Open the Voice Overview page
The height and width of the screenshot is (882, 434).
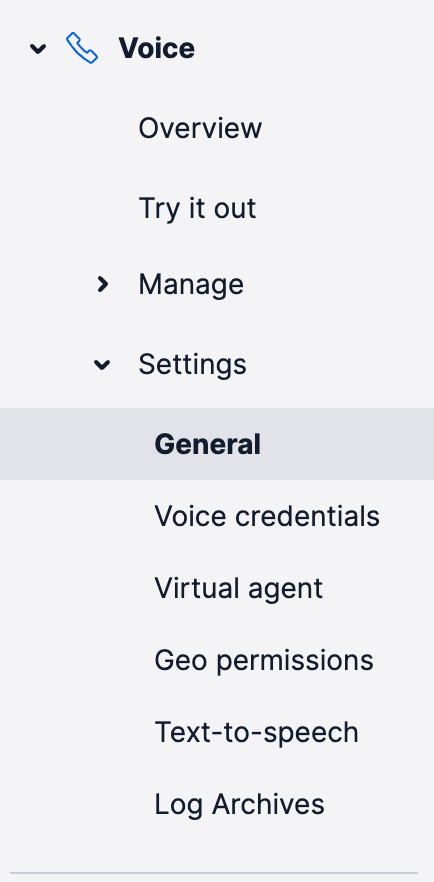[x=200, y=128]
